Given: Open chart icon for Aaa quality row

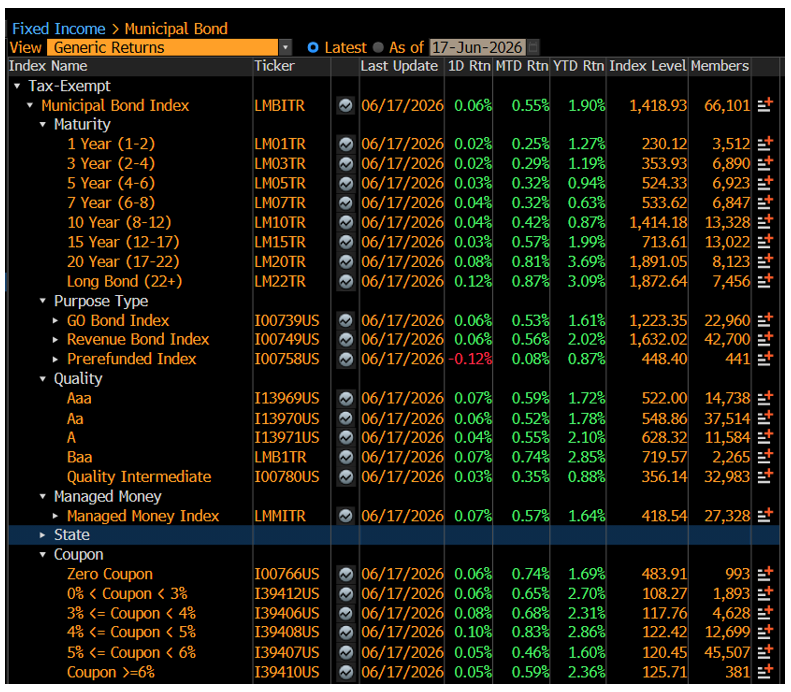Looking at the screenshot, I should pos(346,398).
